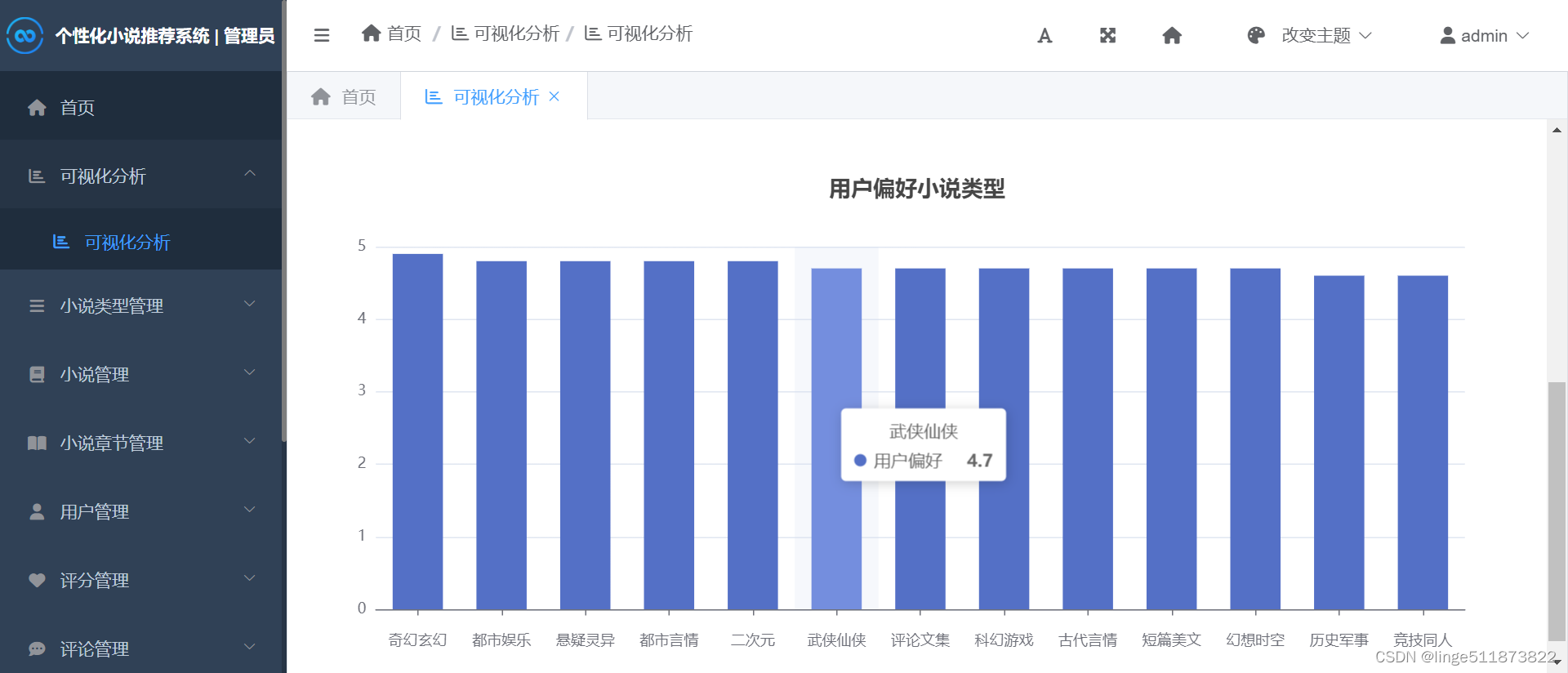Image resolution: width=1568 pixels, height=673 pixels.
Task: Click the home icon in the breadcrumb
Action: click(x=372, y=33)
